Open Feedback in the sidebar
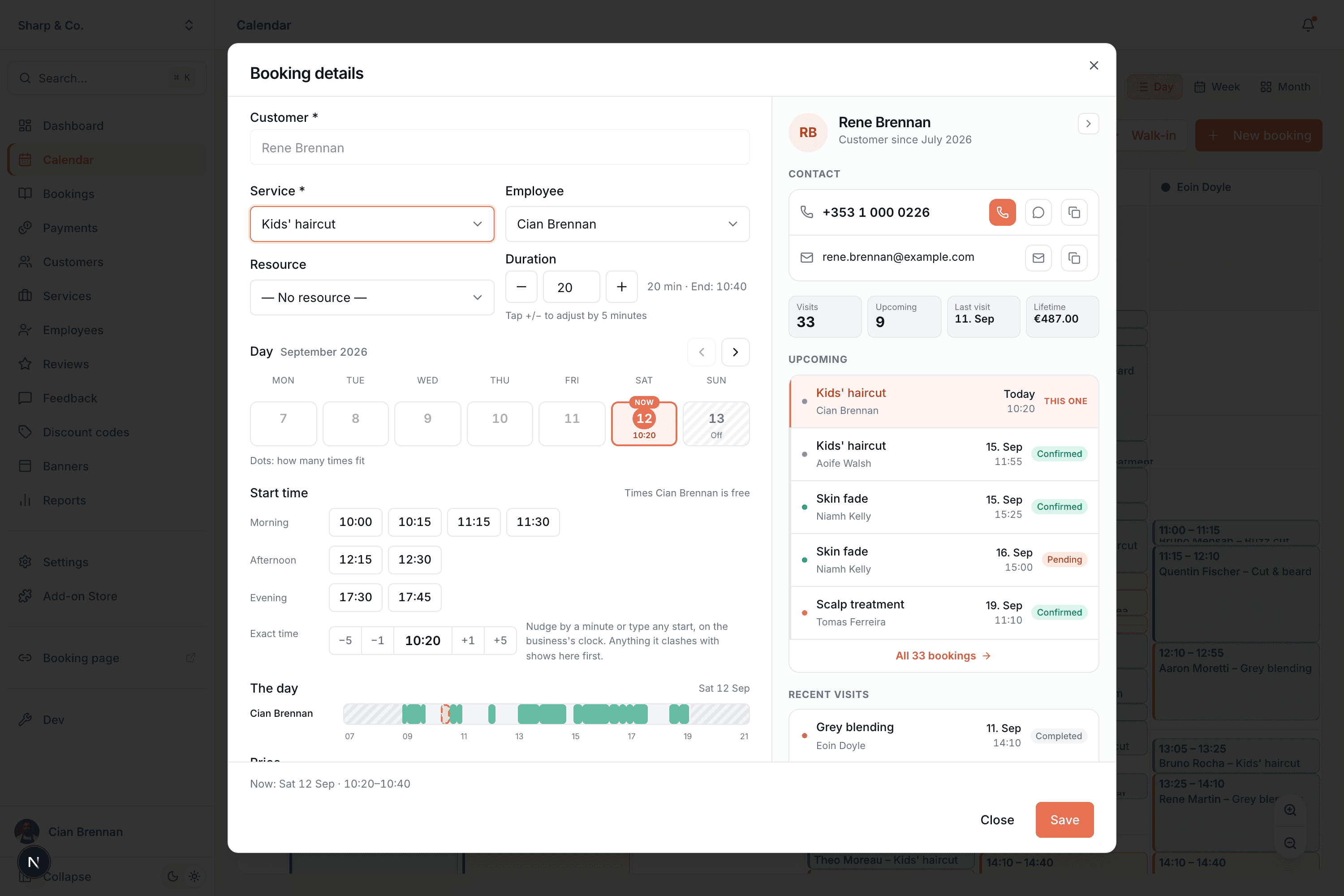 (107, 398)
